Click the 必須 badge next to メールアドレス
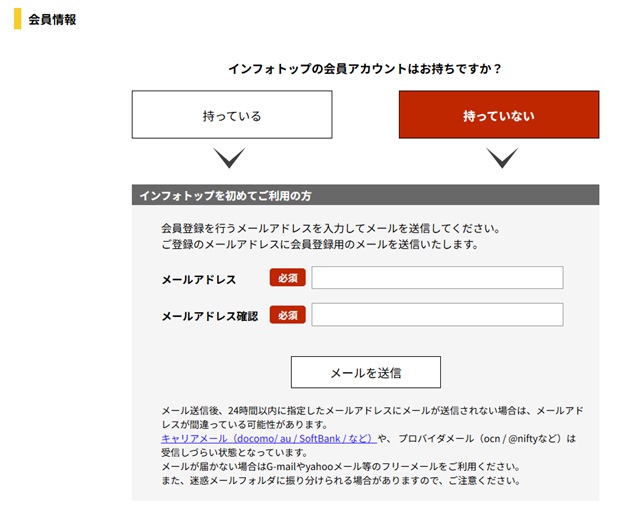Viewport: 622px width, 508px height. [287, 278]
